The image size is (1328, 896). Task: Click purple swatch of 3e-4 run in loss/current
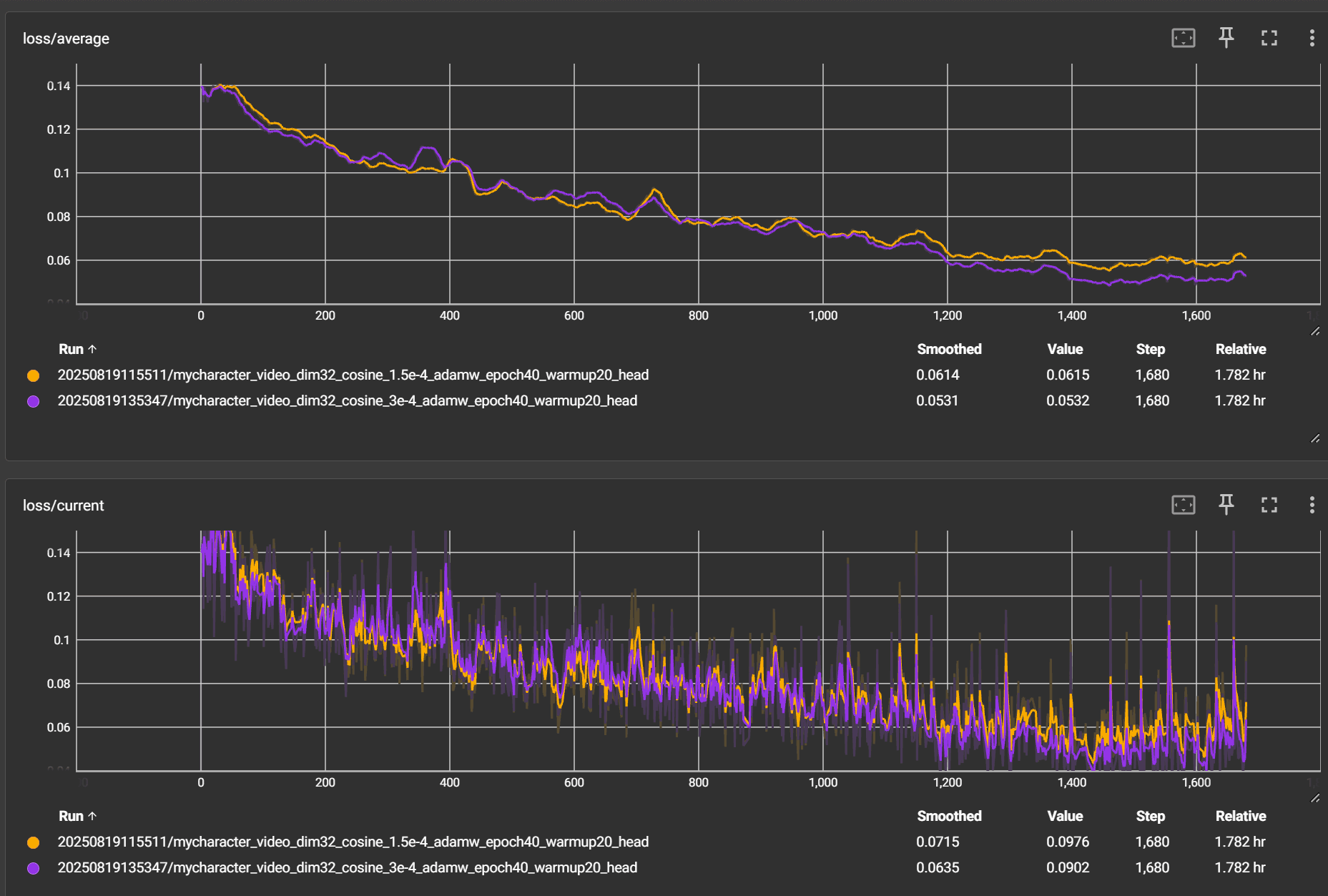point(33,868)
